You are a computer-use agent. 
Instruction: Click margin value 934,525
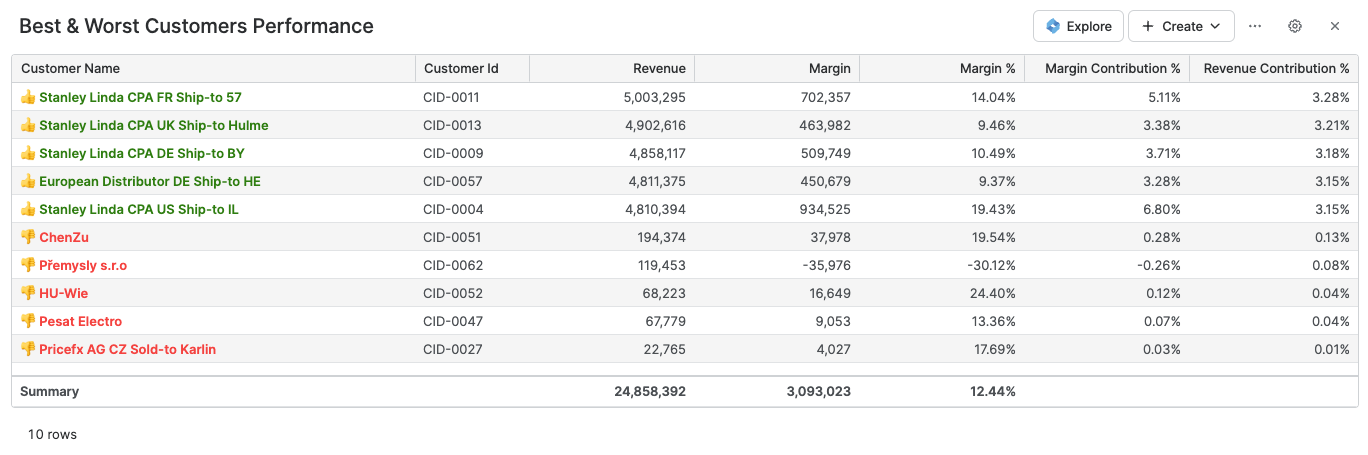click(825, 209)
